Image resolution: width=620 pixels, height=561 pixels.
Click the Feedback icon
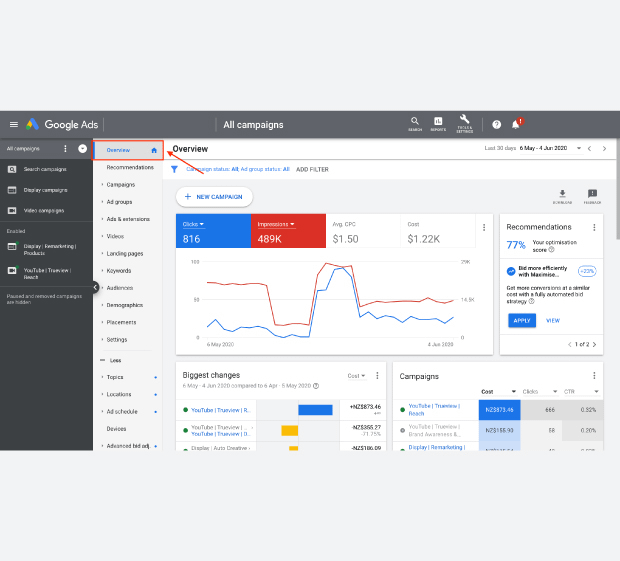point(592,196)
